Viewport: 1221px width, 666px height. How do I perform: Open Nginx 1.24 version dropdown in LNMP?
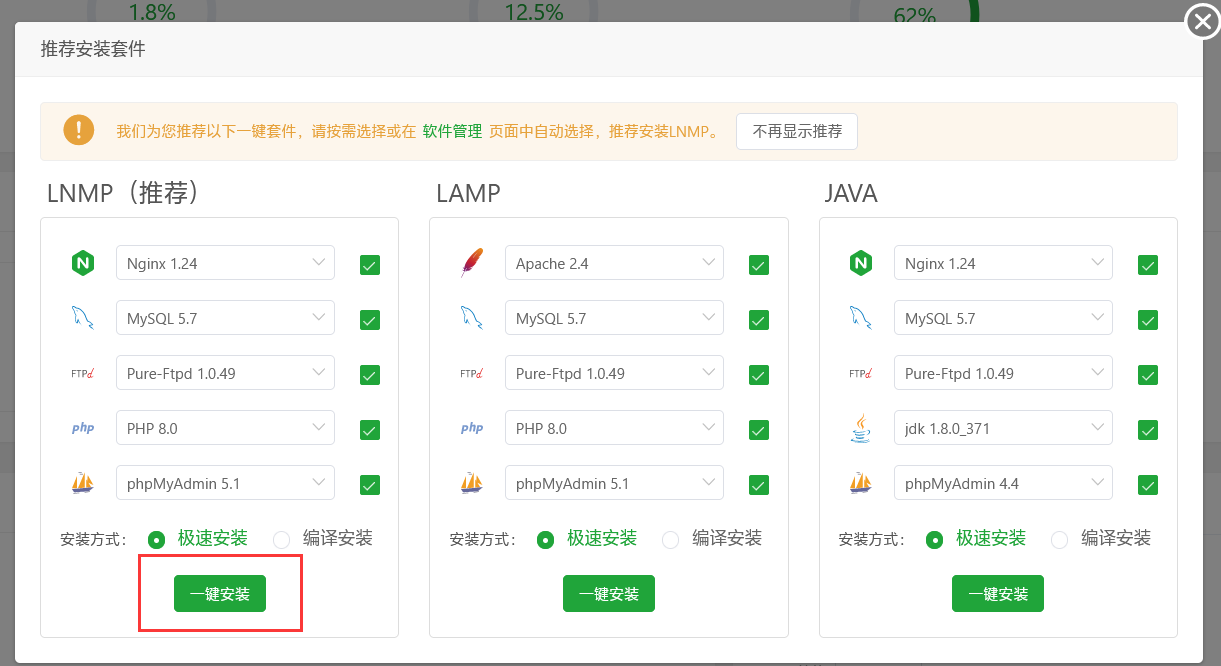(x=225, y=264)
